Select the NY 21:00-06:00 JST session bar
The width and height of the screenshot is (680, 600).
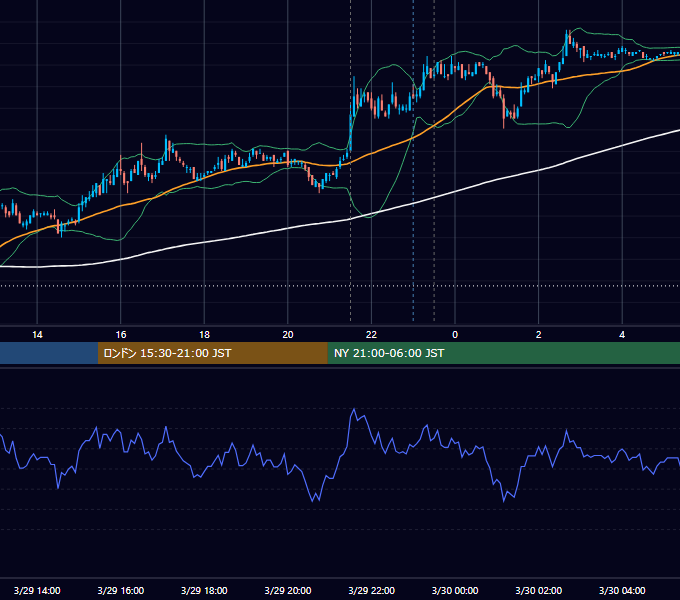click(503, 353)
